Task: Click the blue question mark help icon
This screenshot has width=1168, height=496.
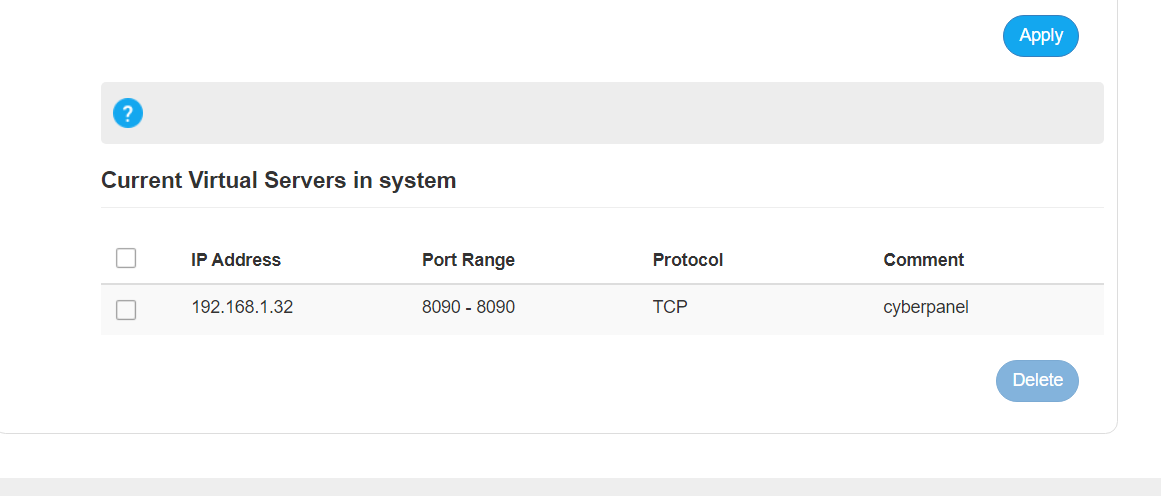Action: (x=127, y=113)
